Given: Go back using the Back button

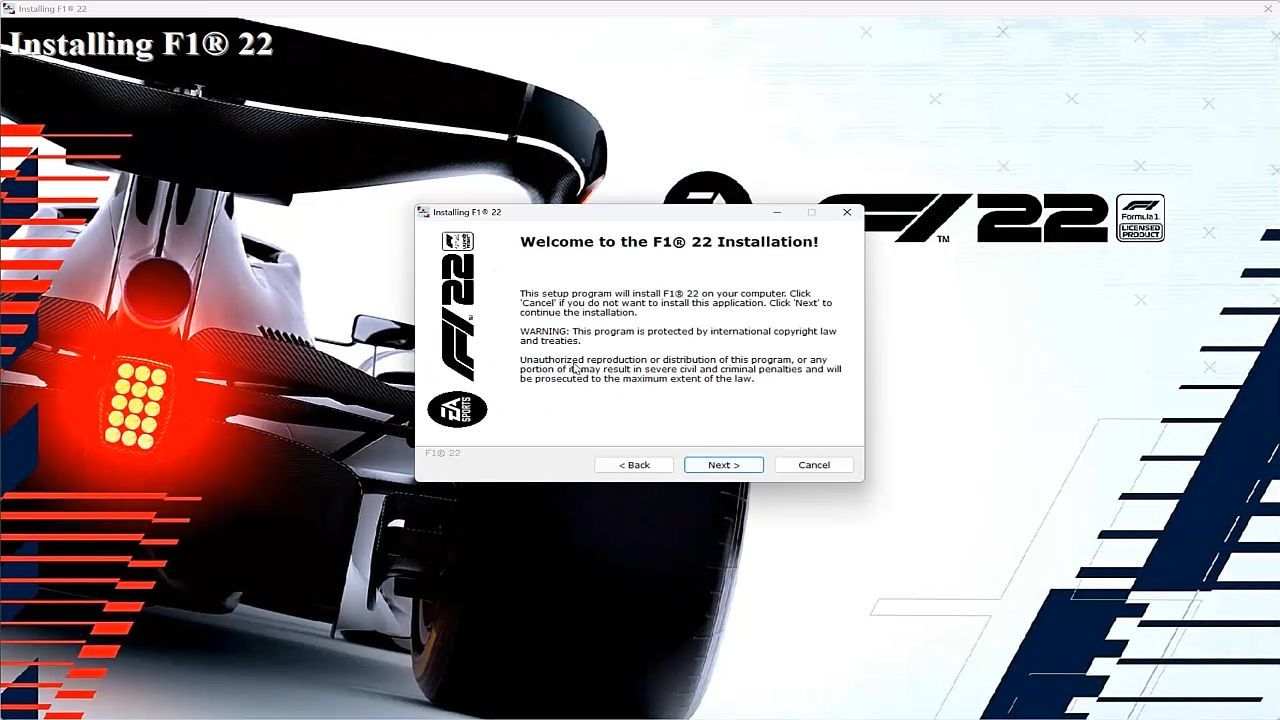Looking at the screenshot, I should (634, 465).
